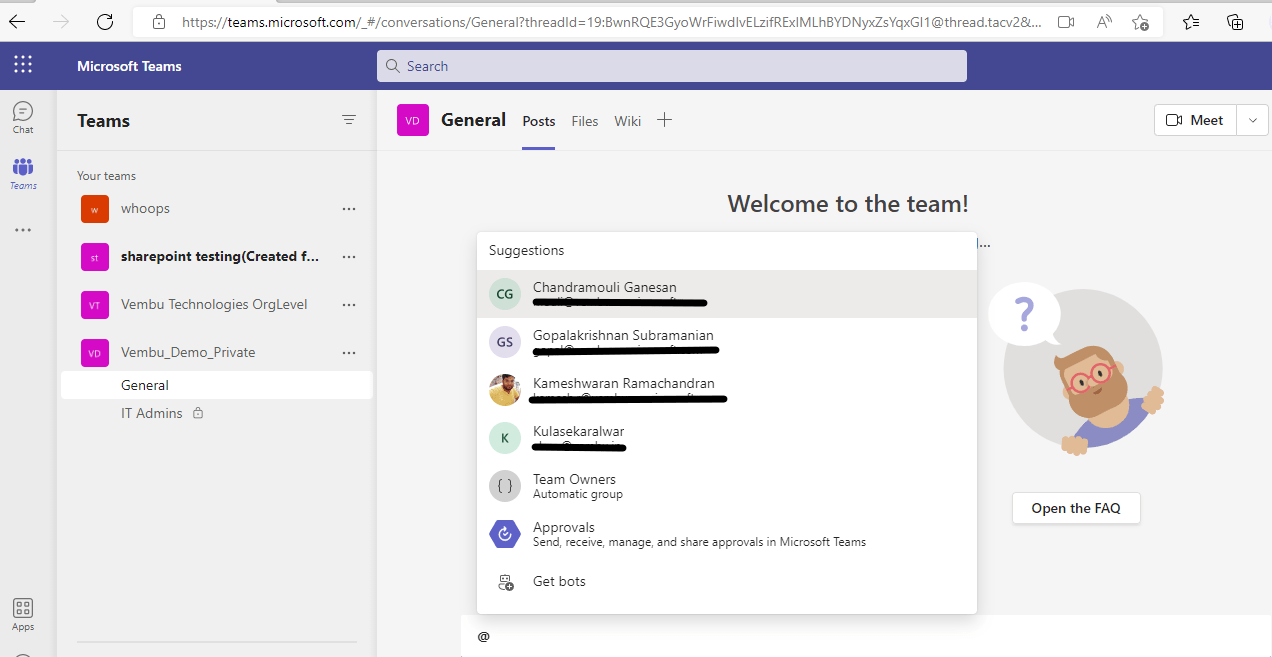The height and width of the screenshot is (657, 1272).
Task: Open more options for Vembu Technologies OrgLevel
Action: tap(349, 305)
